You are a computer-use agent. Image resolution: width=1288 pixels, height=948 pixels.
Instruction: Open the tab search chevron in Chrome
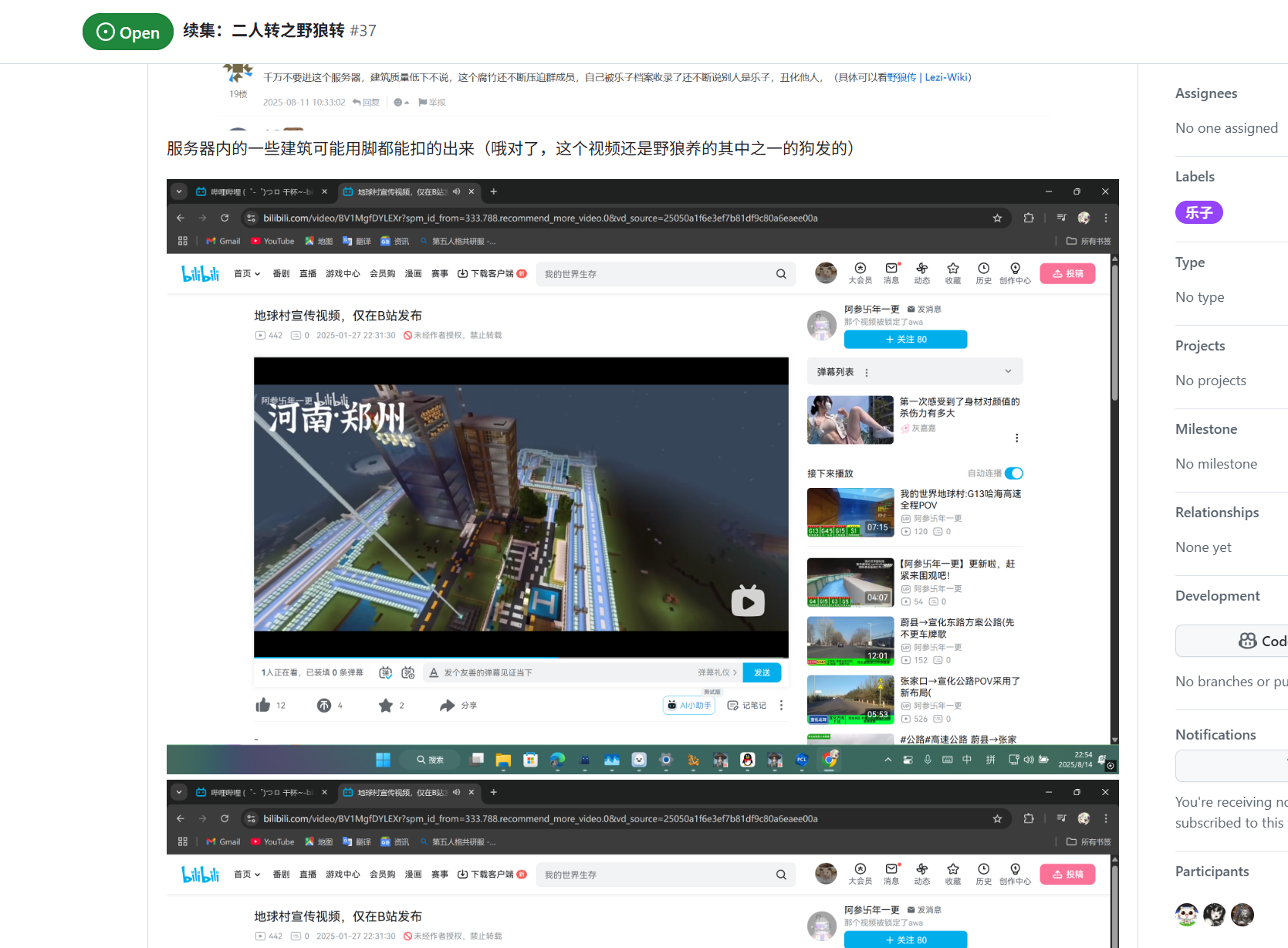coord(179,191)
